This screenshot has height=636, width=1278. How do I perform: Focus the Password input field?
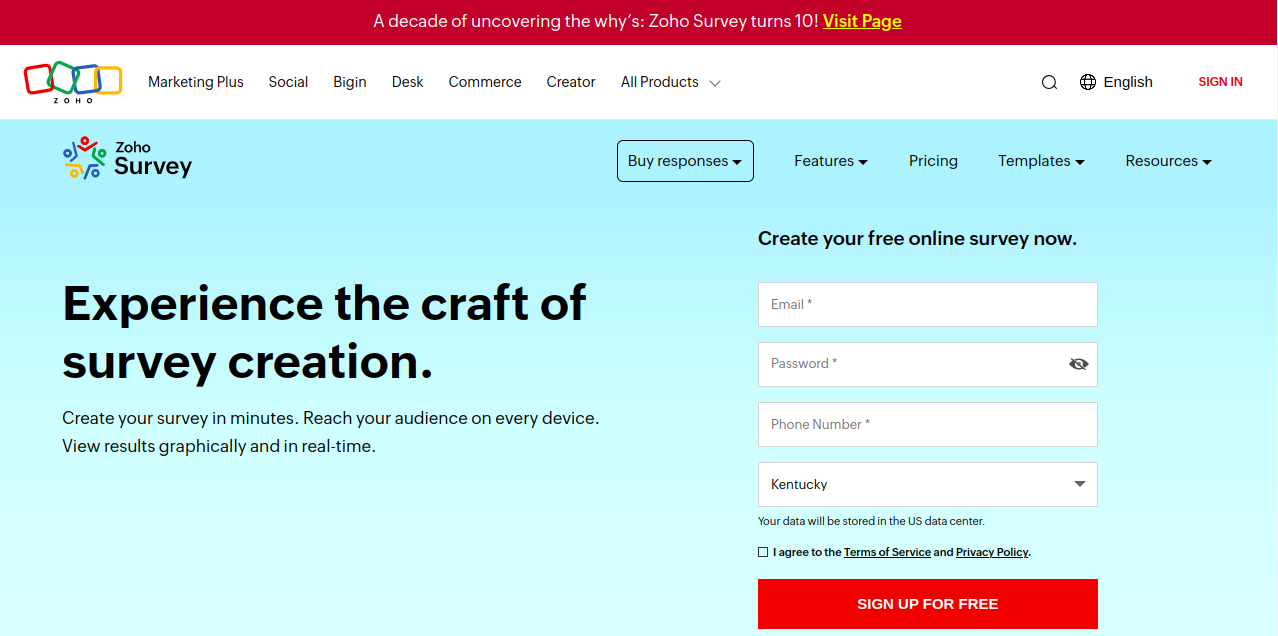point(928,364)
